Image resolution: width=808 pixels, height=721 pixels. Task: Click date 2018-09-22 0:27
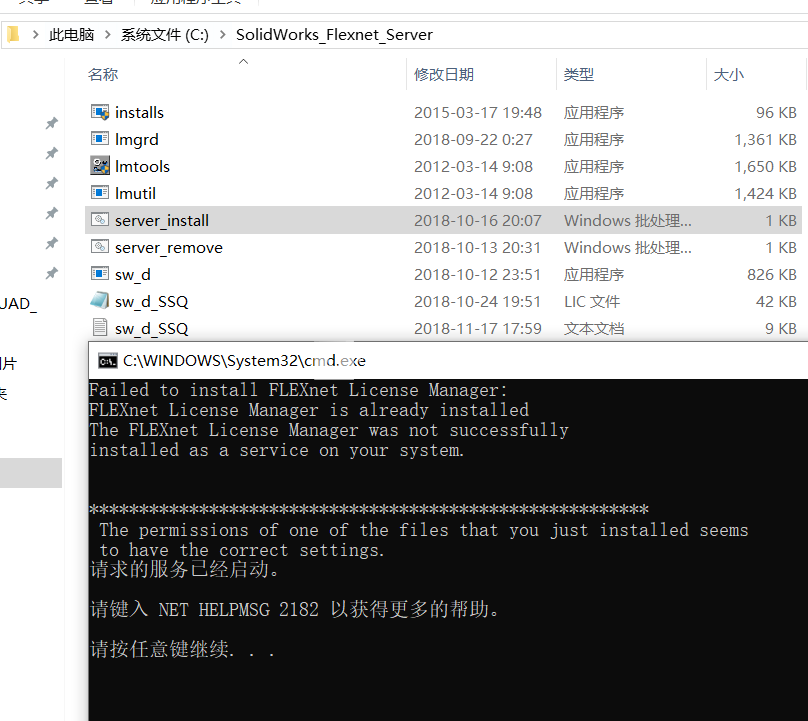473,140
